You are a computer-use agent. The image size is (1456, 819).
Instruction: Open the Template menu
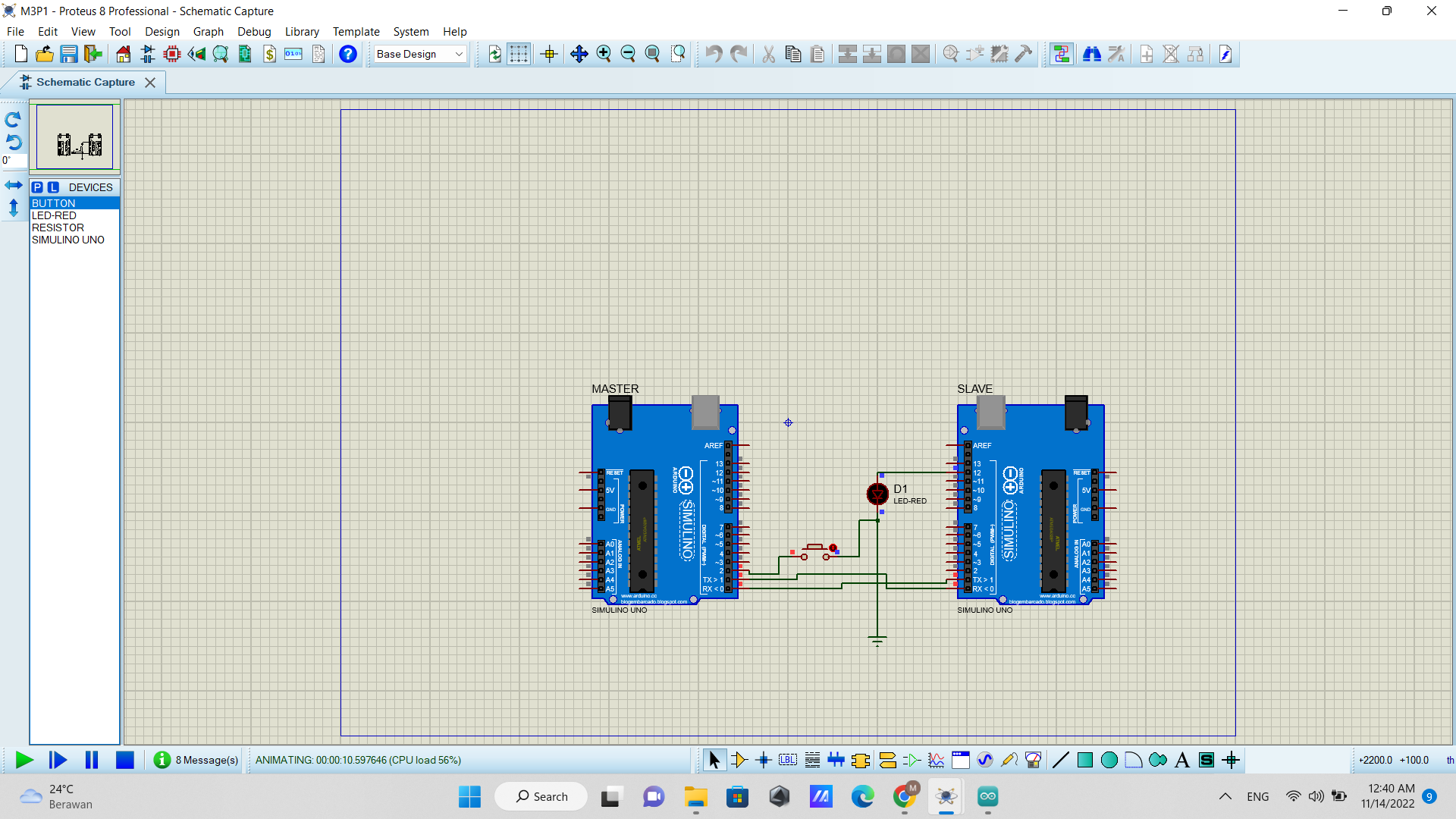pos(356,32)
